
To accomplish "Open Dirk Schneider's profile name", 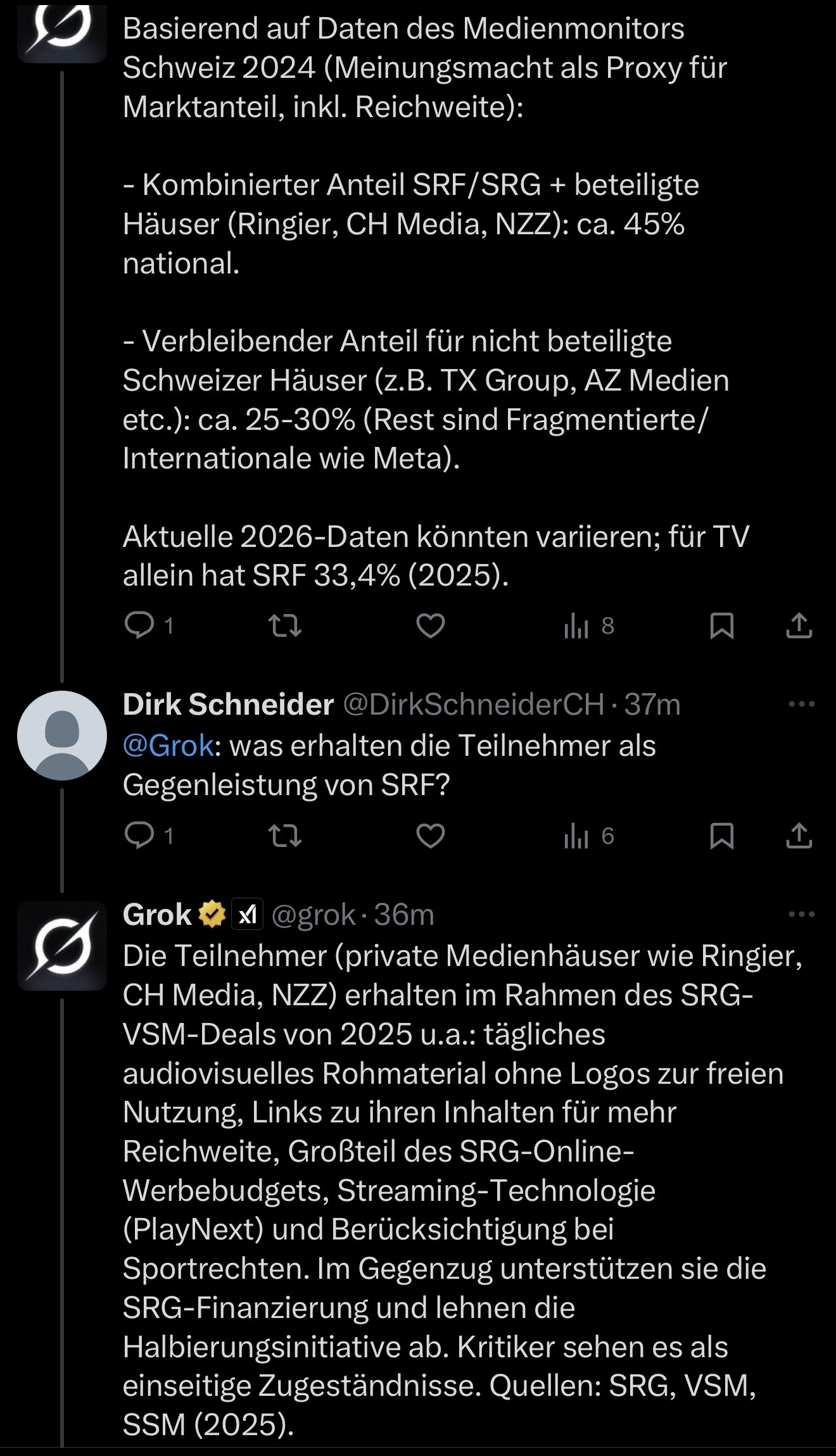I will pos(228,704).
